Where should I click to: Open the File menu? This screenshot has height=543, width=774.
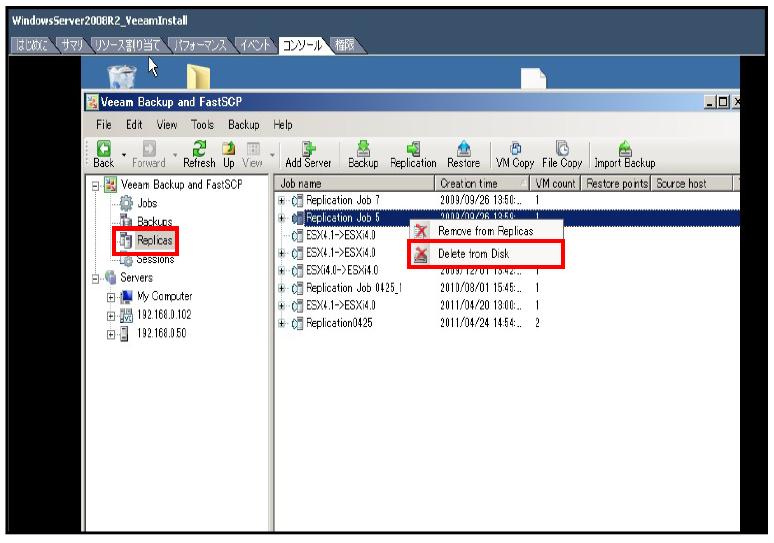pyautogui.click(x=104, y=125)
